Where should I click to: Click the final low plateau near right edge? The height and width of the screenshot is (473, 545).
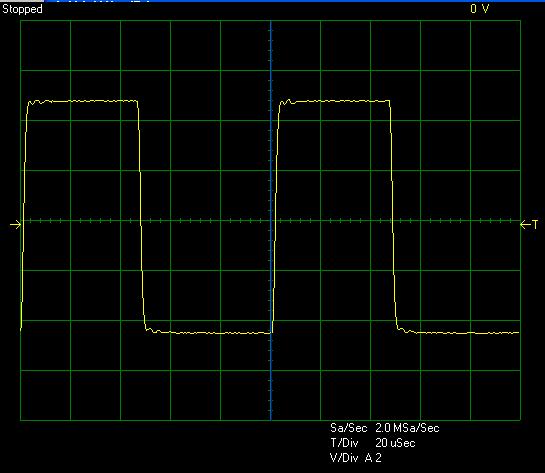tap(459, 333)
